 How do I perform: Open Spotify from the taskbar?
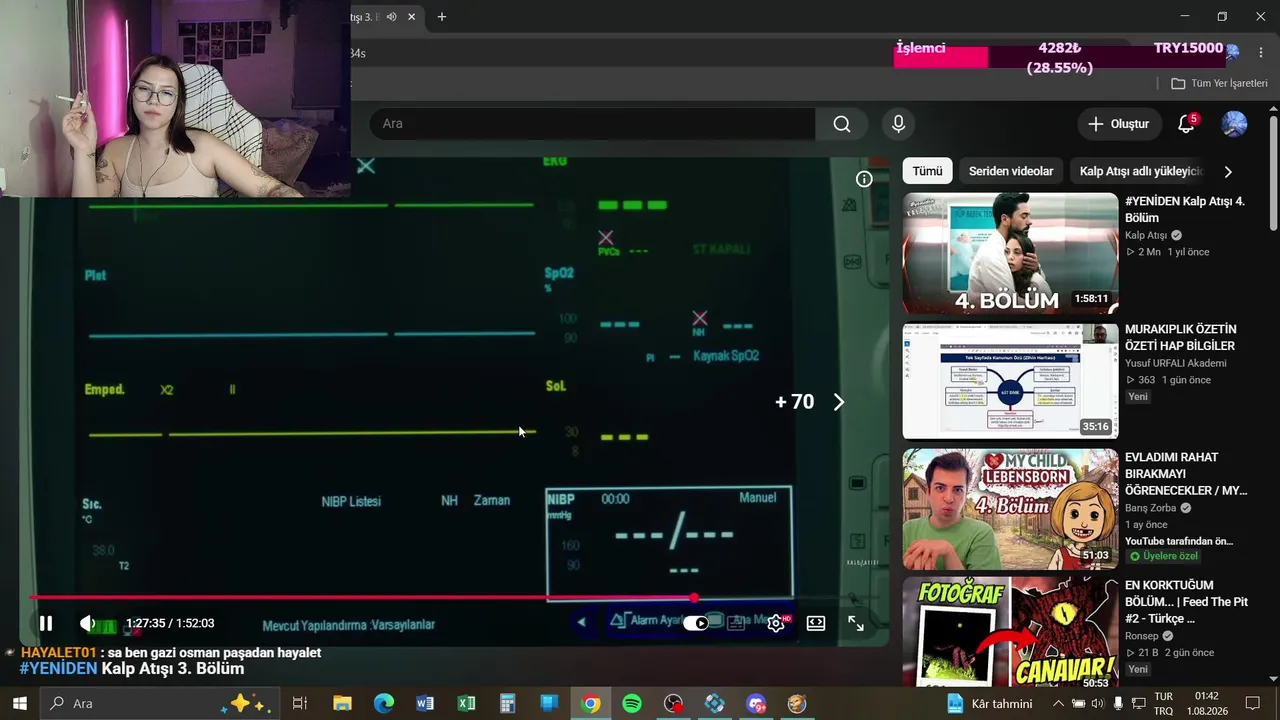point(632,703)
